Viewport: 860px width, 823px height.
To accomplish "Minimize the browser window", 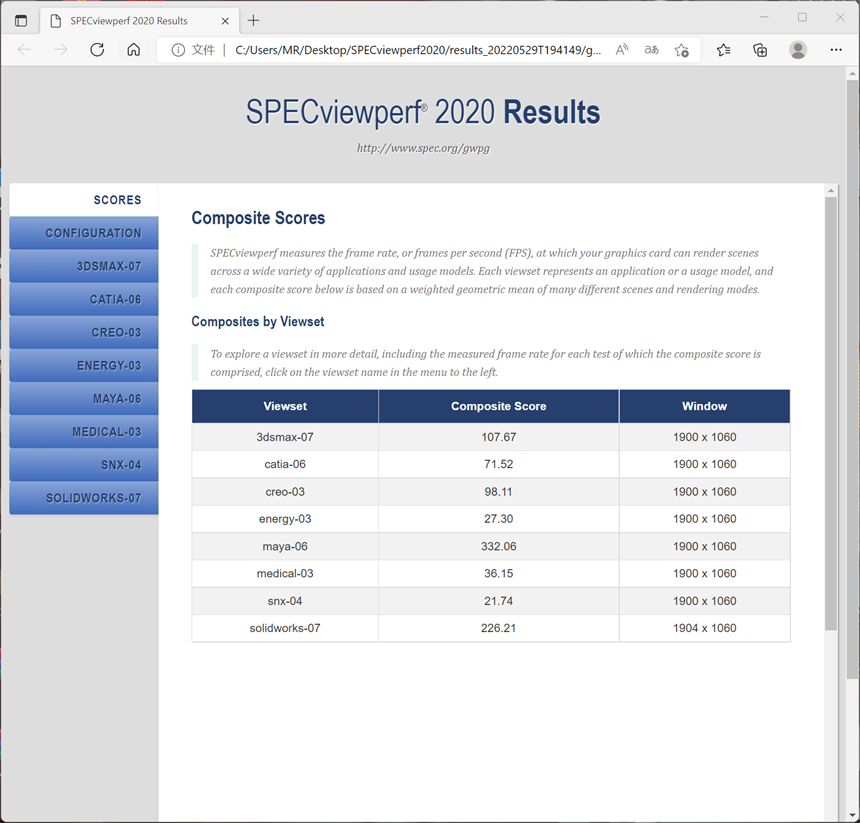I will click(x=764, y=18).
